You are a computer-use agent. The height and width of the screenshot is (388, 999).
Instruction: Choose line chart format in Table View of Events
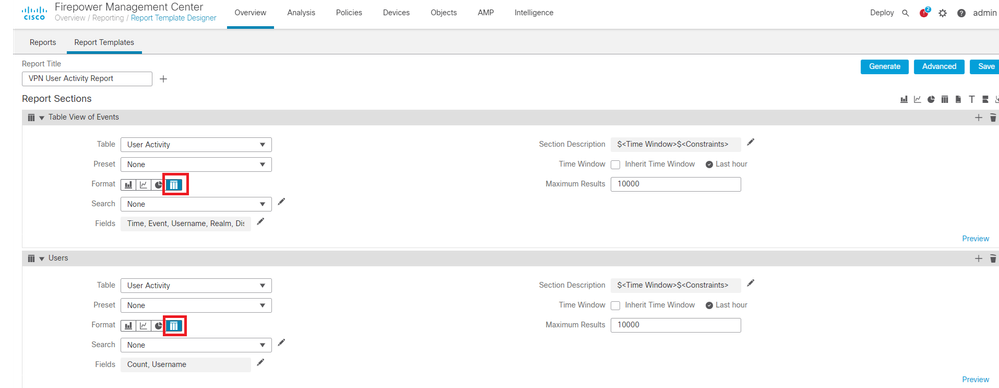click(143, 185)
